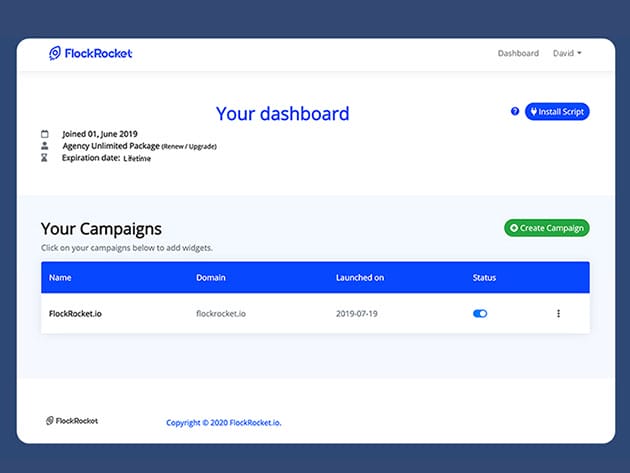Click the hourglass icon beside Expiration date
The height and width of the screenshot is (473, 630).
44,158
